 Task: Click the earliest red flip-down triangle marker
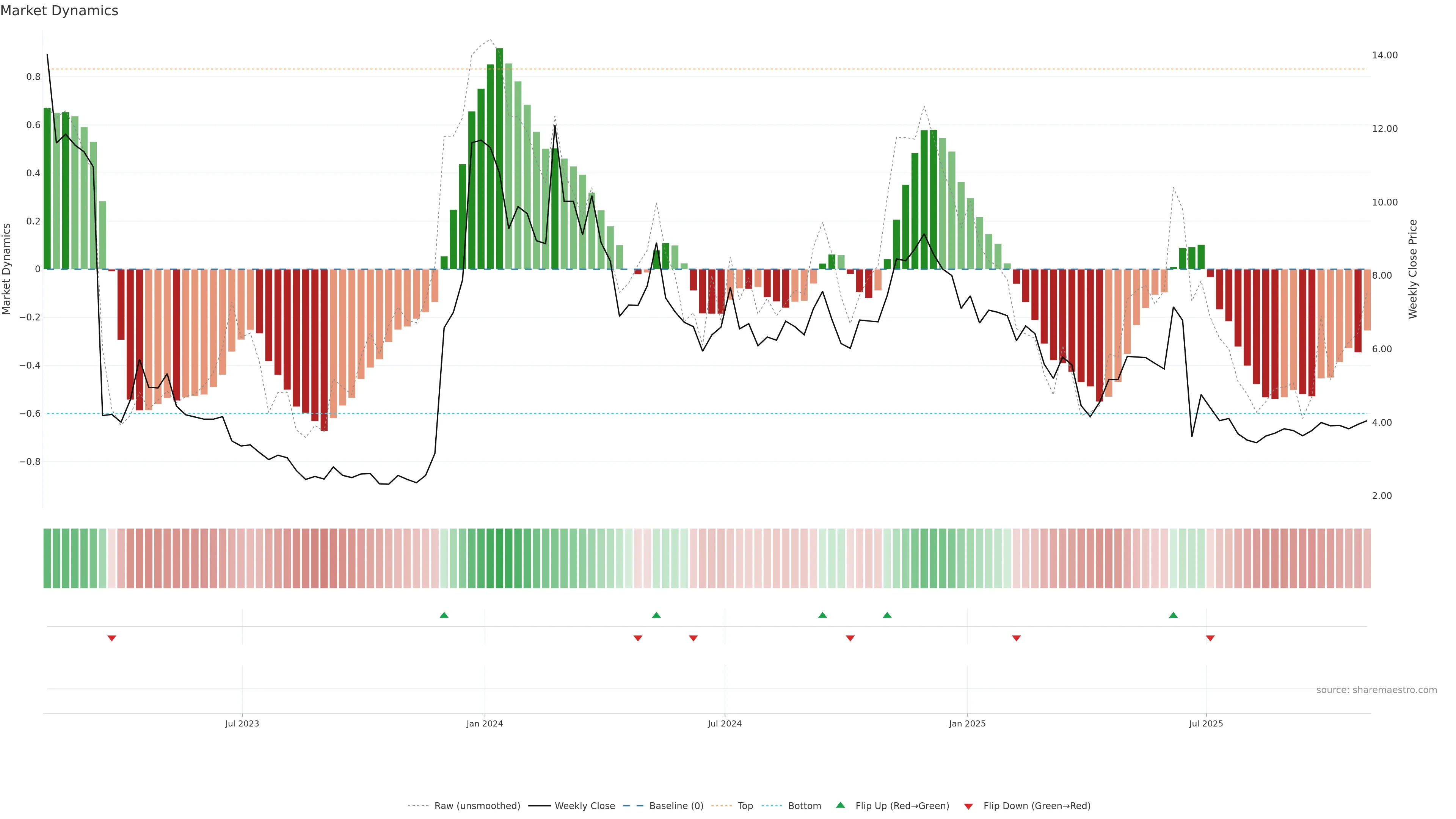(112, 638)
